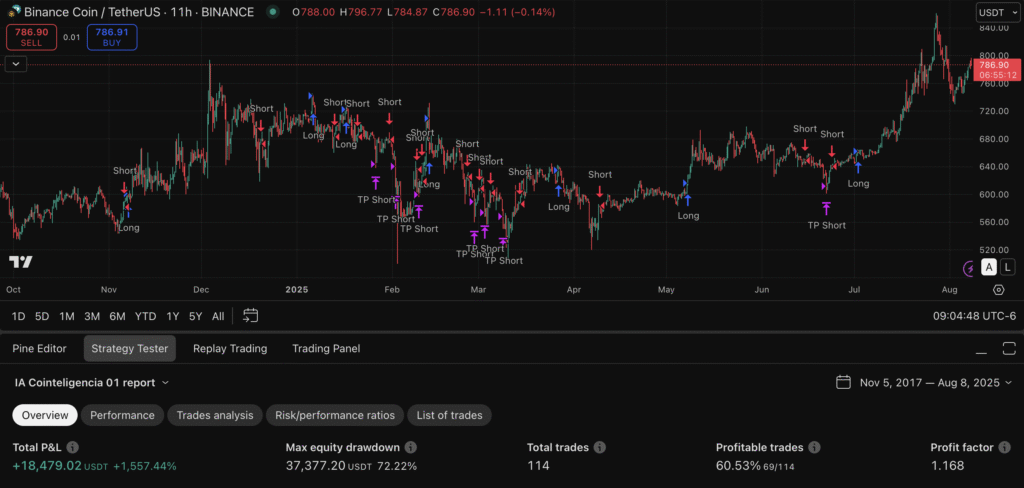The width and height of the screenshot is (1024, 488).
Task: Show info for Profit factor
Action: (x=1004, y=447)
